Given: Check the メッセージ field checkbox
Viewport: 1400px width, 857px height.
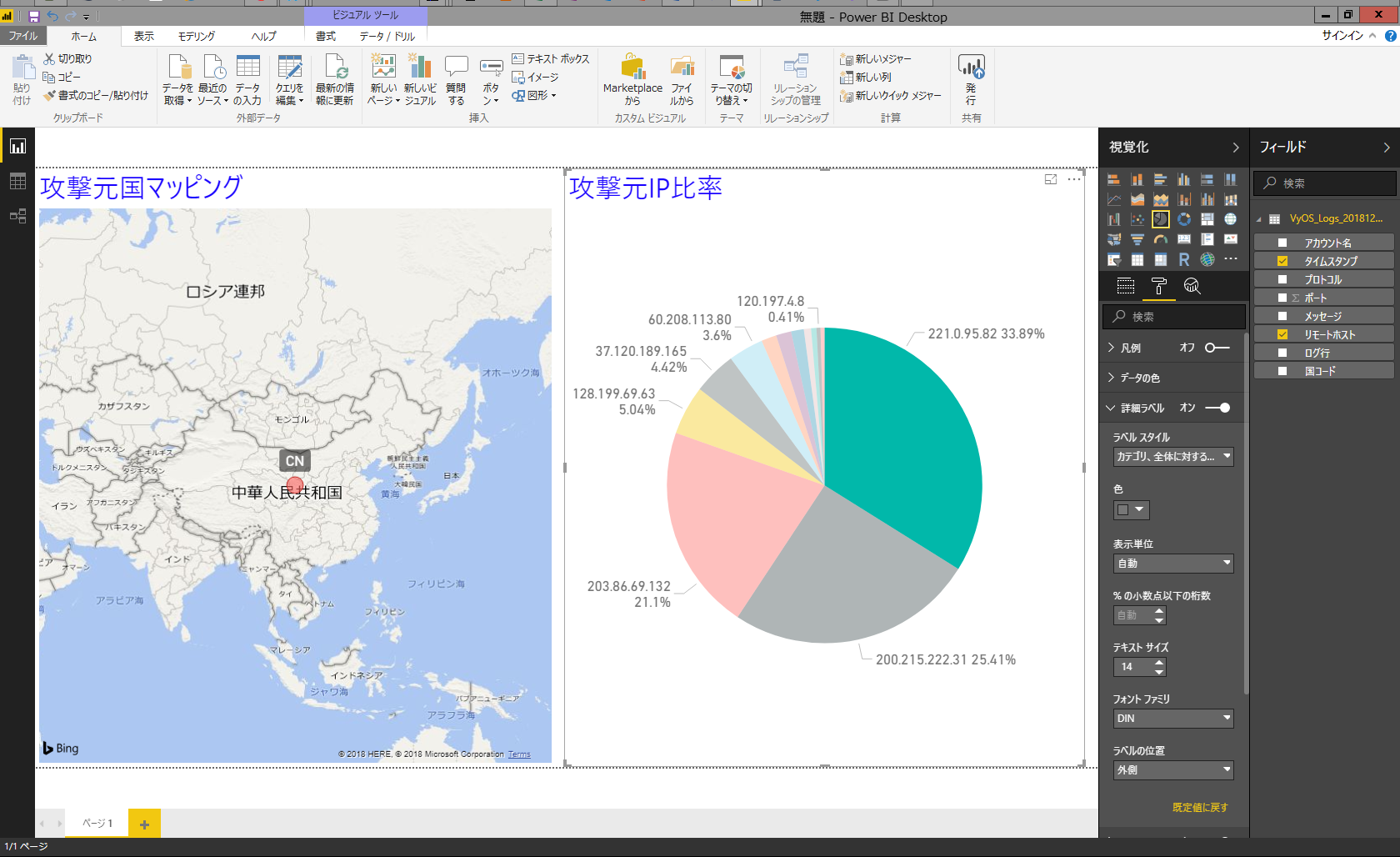Looking at the screenshot, I should [1282, 316].
